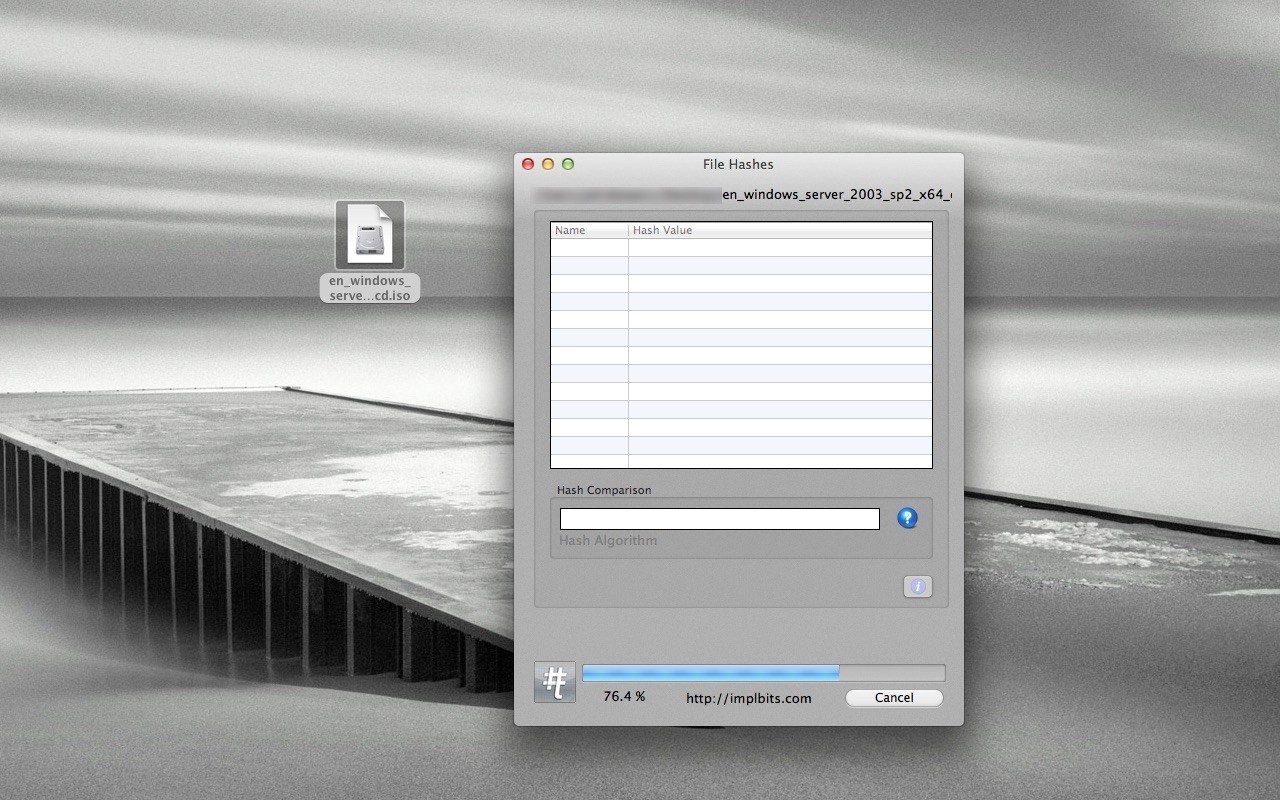Click the info 'i' button
Image resolution: width=1280 pixels, height=800 pixels.
[917, 587]
